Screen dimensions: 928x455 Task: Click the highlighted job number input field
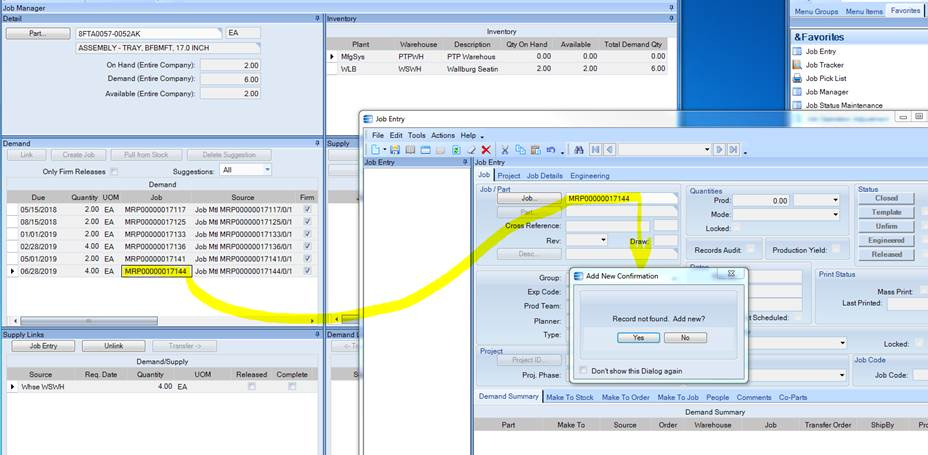click(621, 199)
